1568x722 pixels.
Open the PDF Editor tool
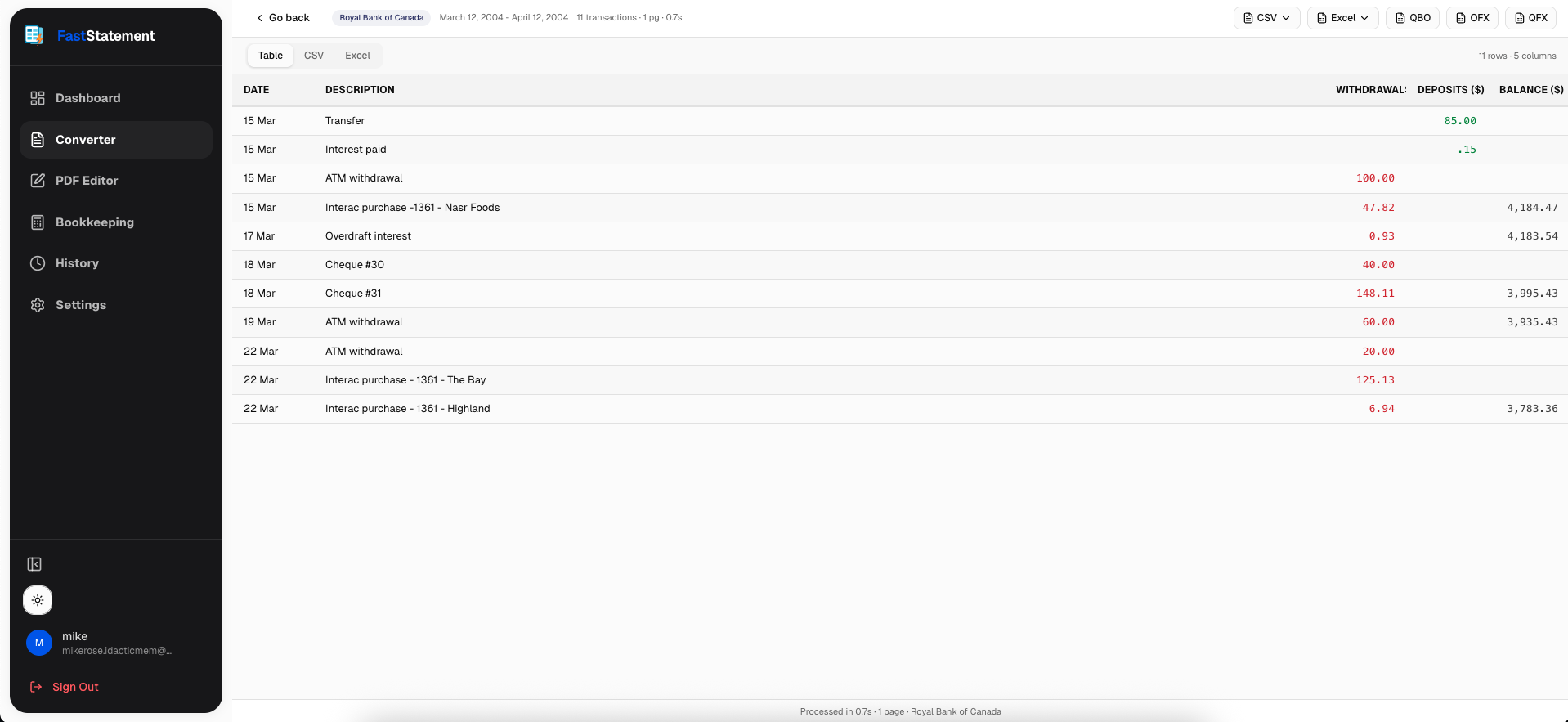point(87,181)
